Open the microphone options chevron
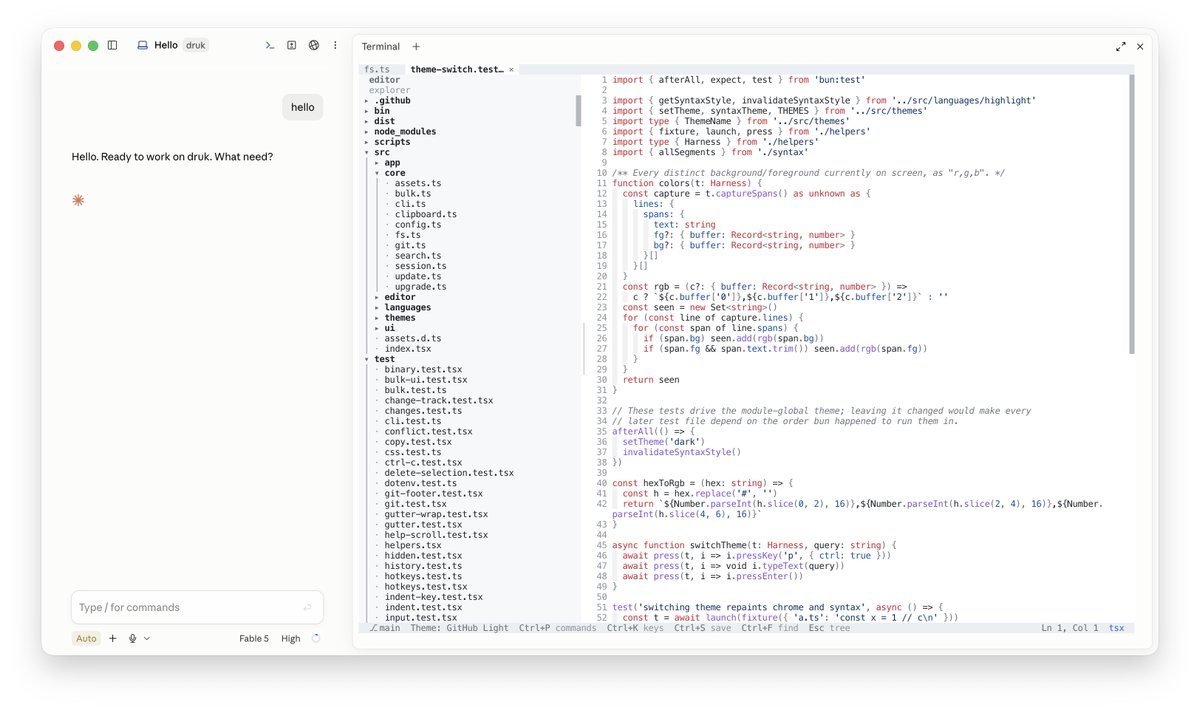Image resolution: width=1200 pixels, height=710 pixels. (147, 638)
